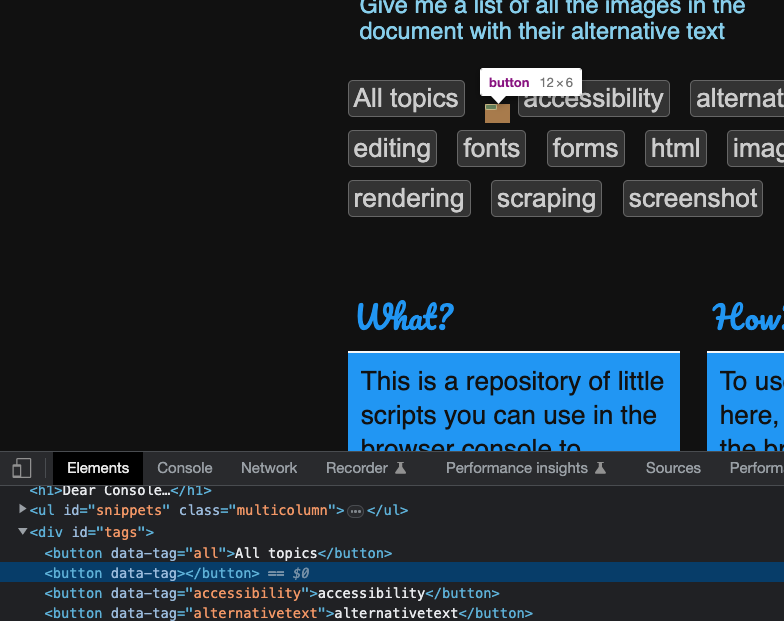Viewport: 784px width, 621px height.
Task: Select the editing tag button
Action: (392, 148)
